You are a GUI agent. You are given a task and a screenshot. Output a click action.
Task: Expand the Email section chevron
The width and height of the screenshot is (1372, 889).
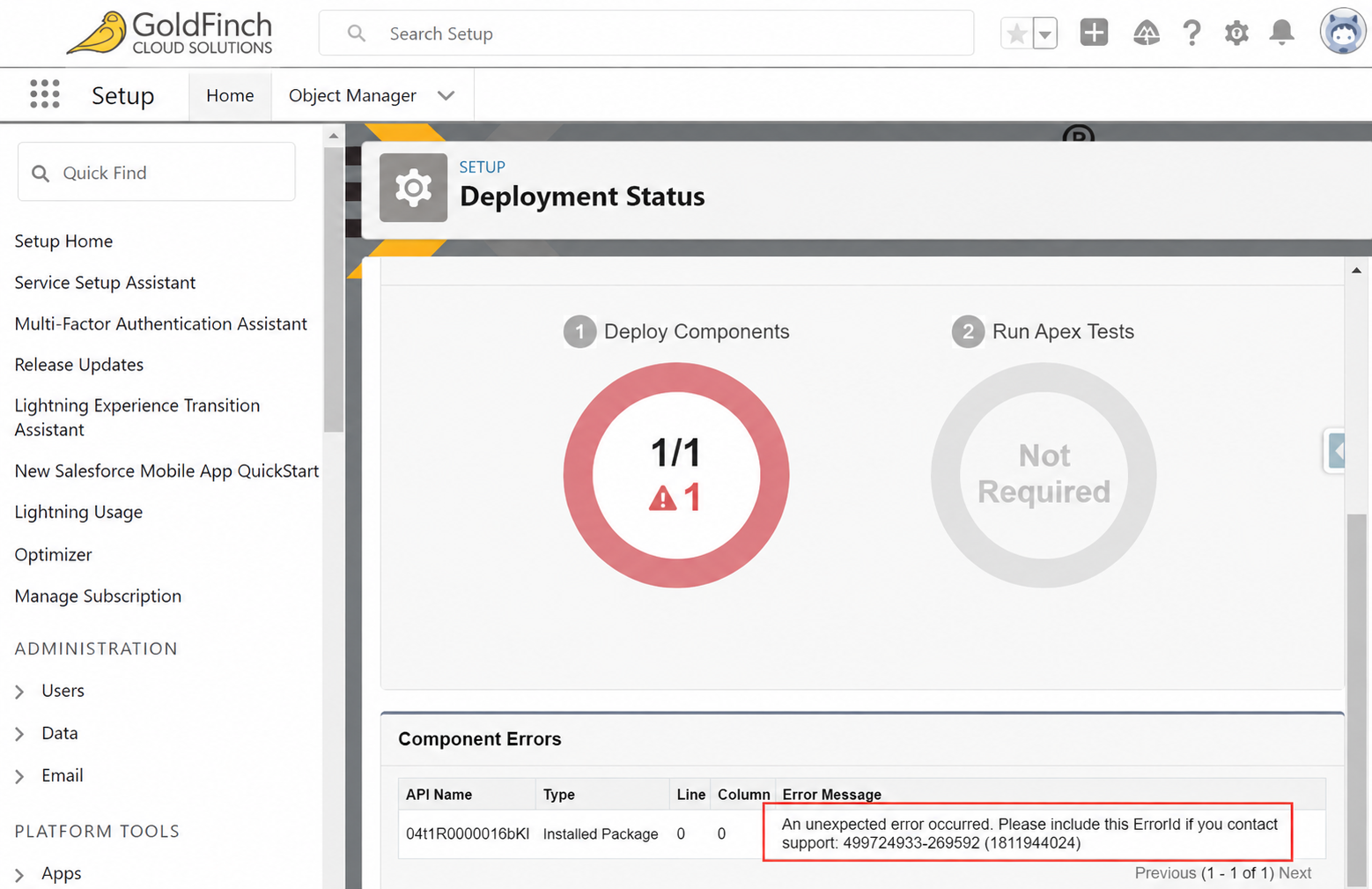[x=19, y=776]
